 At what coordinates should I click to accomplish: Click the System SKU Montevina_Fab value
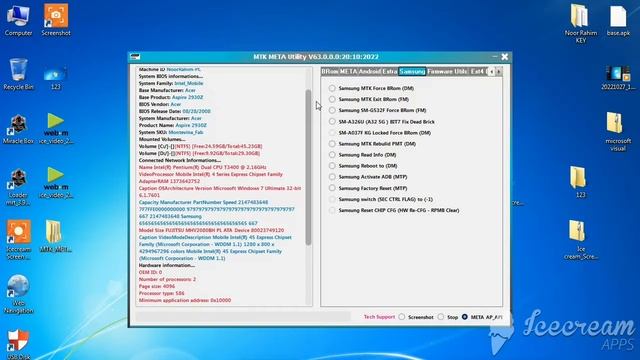(x=186, y=132)
